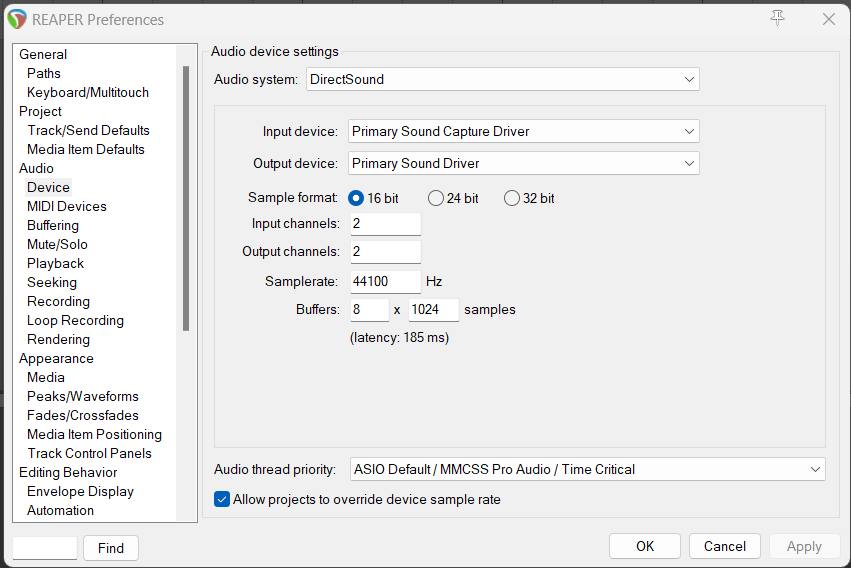Pin the Preferences window with pushpin icon
This screenshot has height=568, width=851.
(x=777, y=18)
